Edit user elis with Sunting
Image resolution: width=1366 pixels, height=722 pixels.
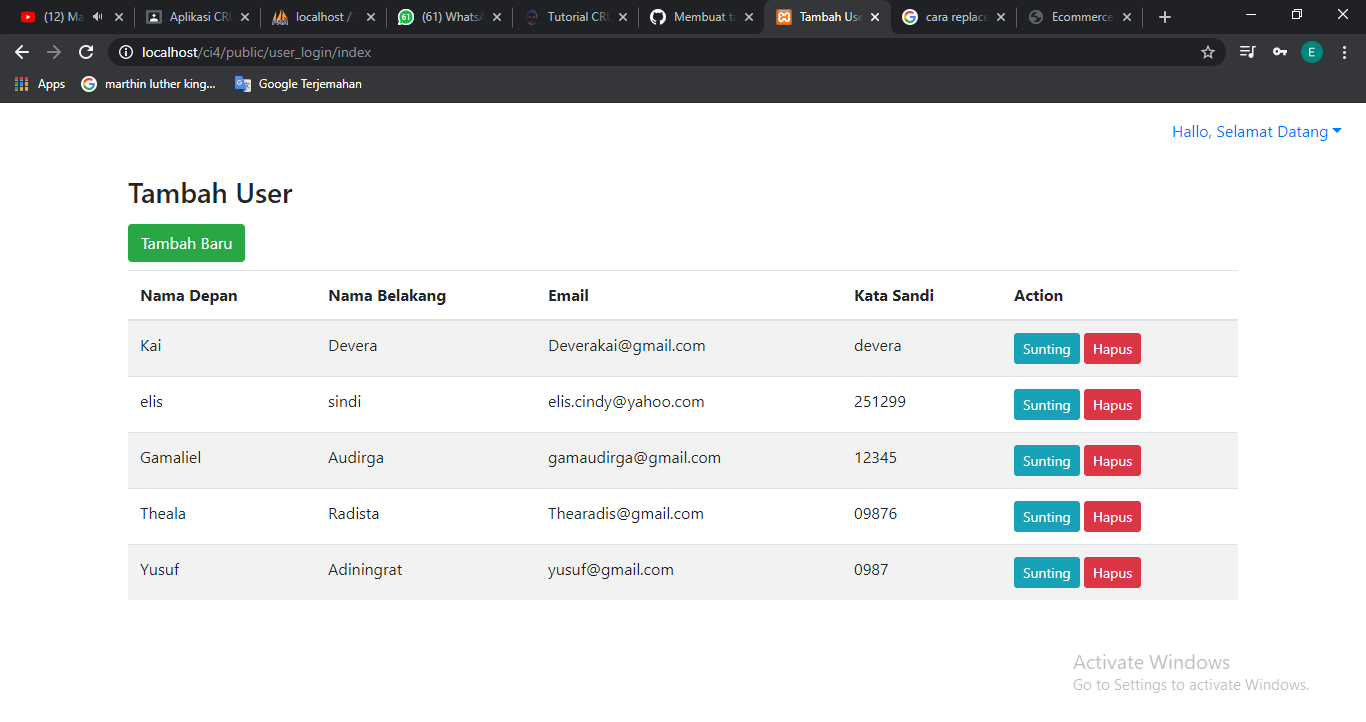pyautogui.click(x=1047, y=405)
